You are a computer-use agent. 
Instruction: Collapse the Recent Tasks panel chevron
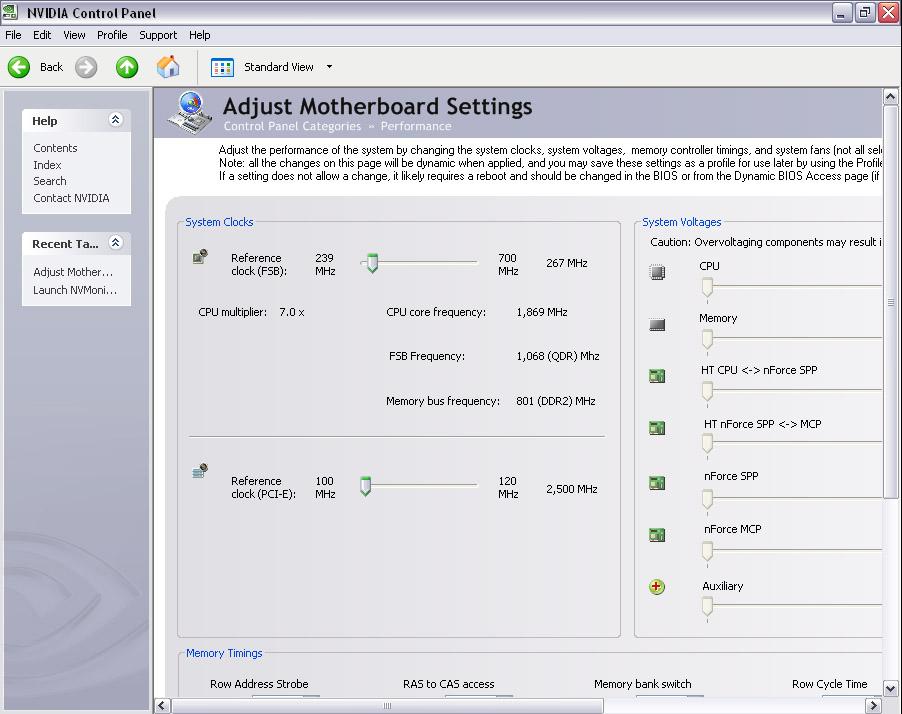(116, 243)
